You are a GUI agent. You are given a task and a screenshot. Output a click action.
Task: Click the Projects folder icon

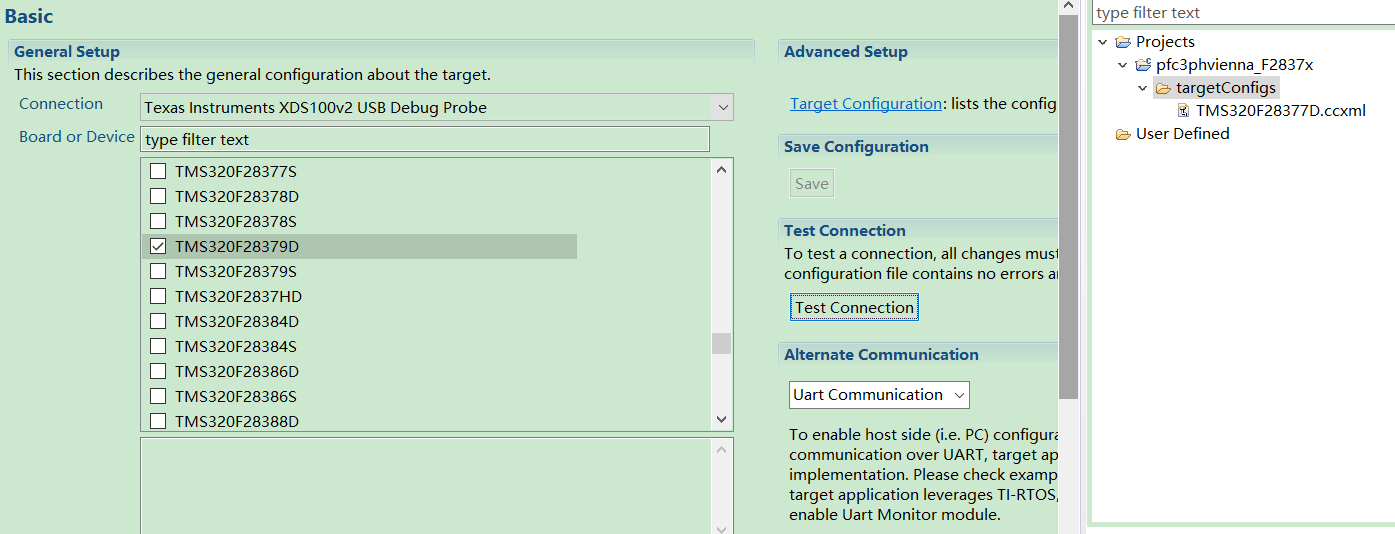click(1123, 42)
